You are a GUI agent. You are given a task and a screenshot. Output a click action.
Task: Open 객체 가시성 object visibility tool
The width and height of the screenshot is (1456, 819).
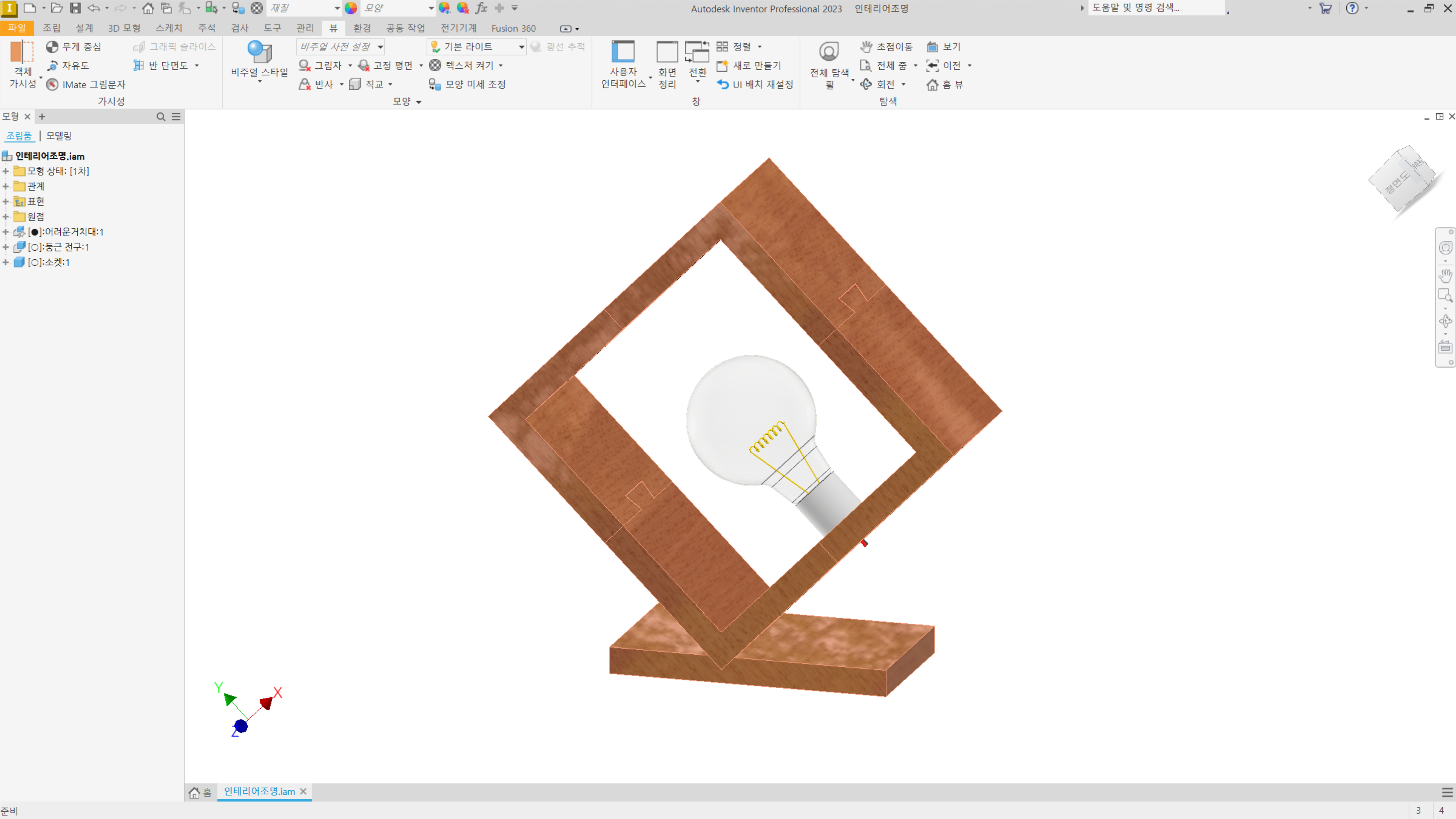(23, 64)
